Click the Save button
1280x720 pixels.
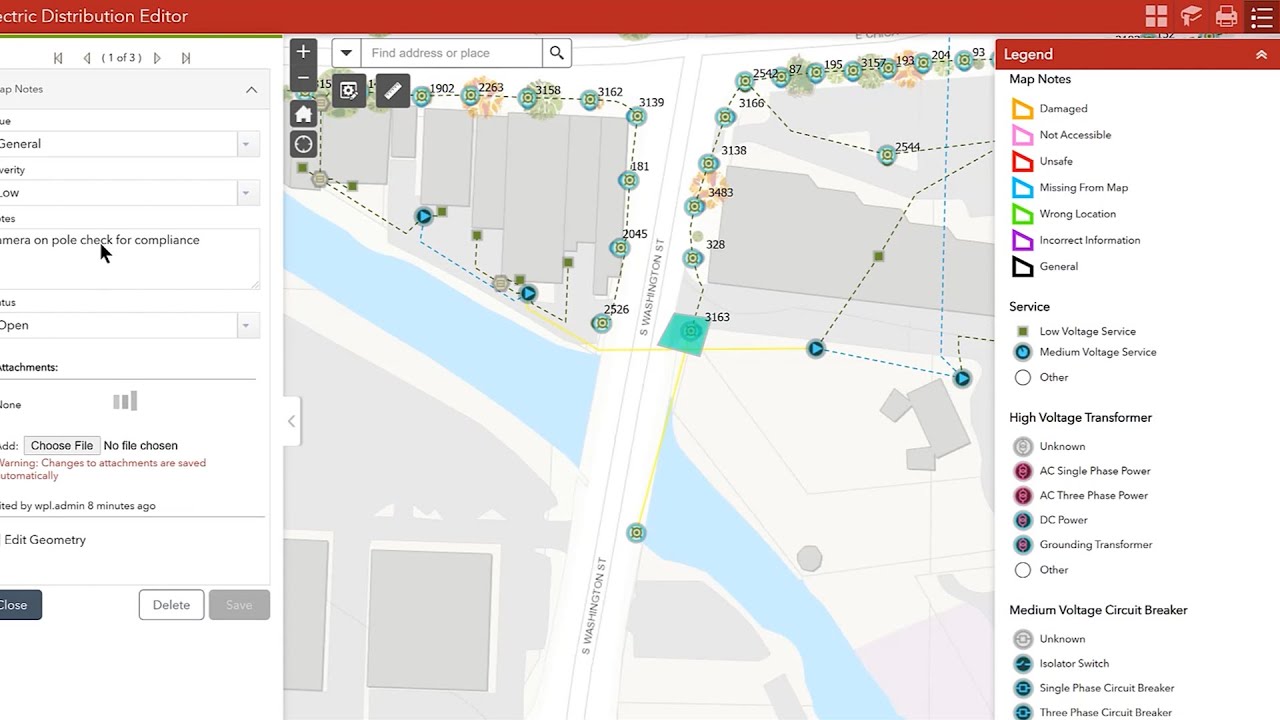239,605
